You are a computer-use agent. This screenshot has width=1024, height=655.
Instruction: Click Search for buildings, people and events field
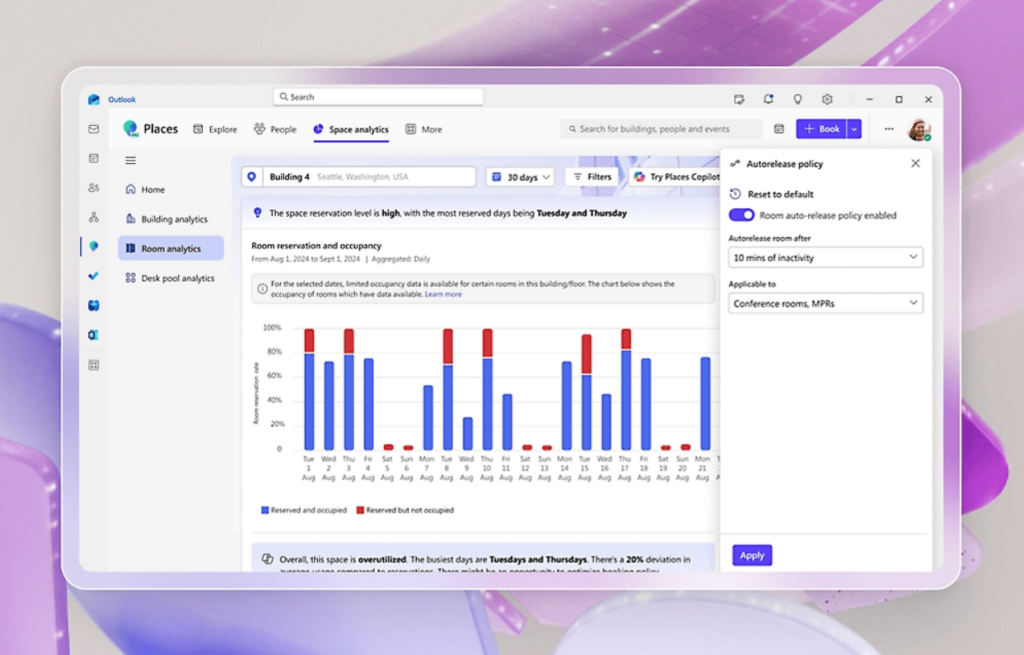pos(661,129)
